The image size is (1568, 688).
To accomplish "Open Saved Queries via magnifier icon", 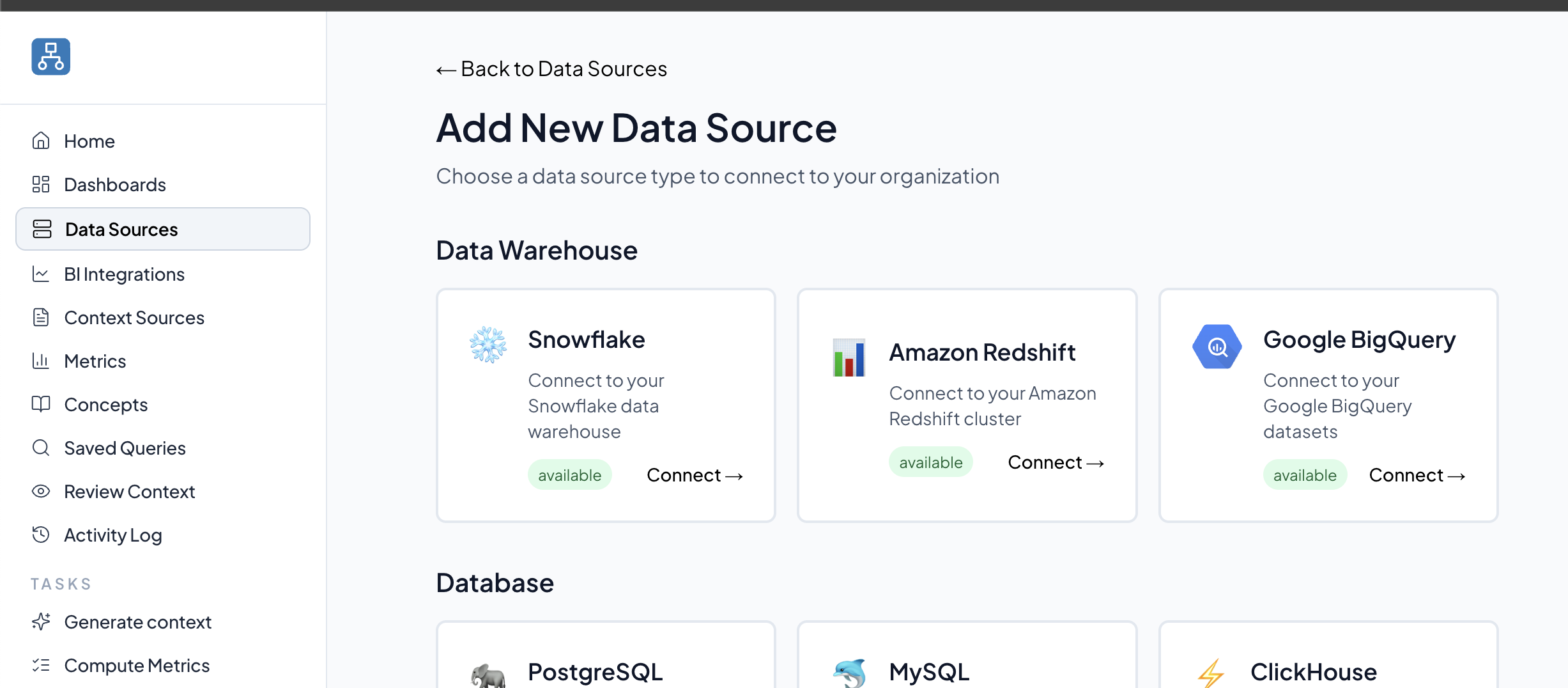I will 41,448.
